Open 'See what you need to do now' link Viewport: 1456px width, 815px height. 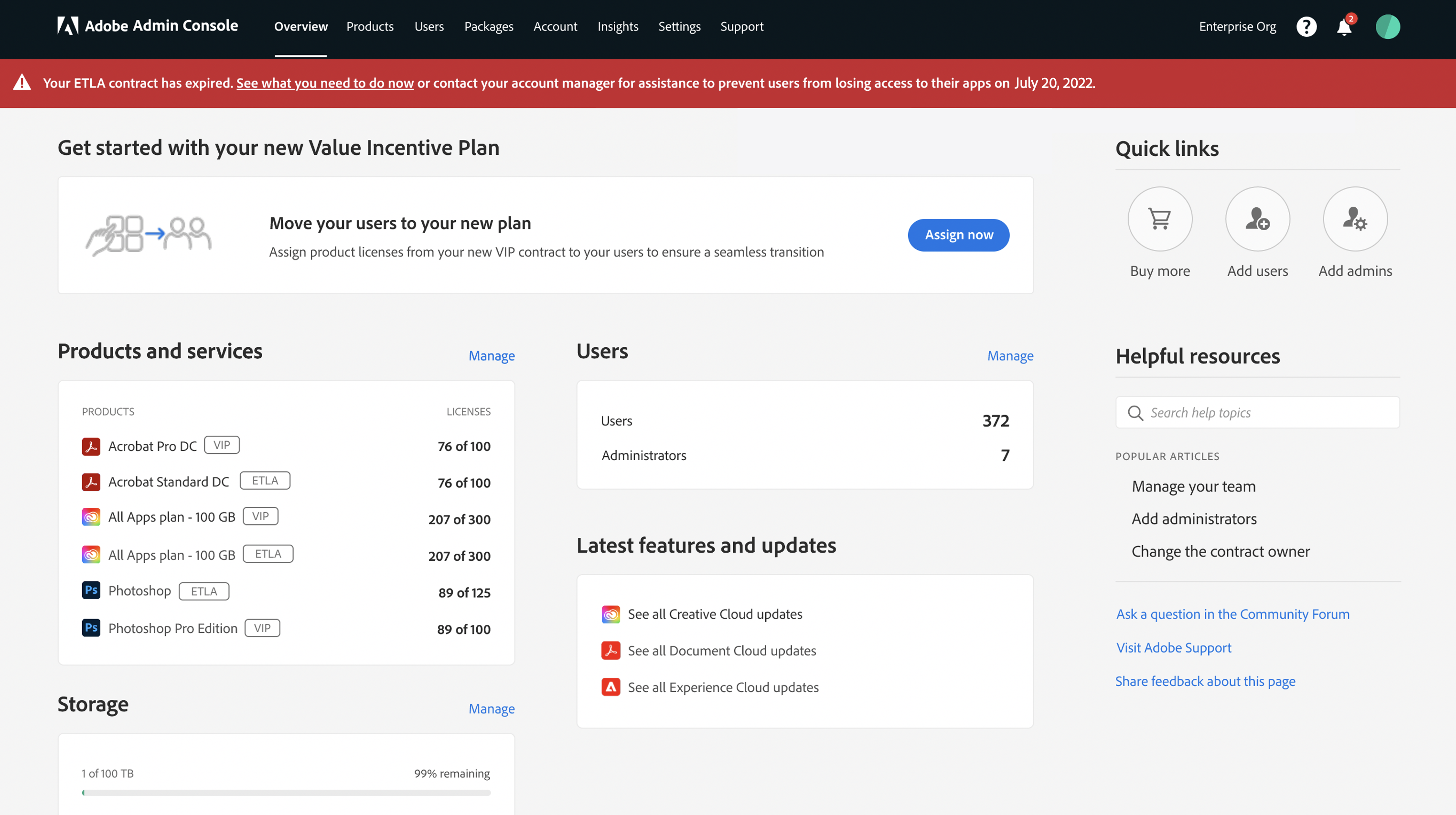(325, 83)
